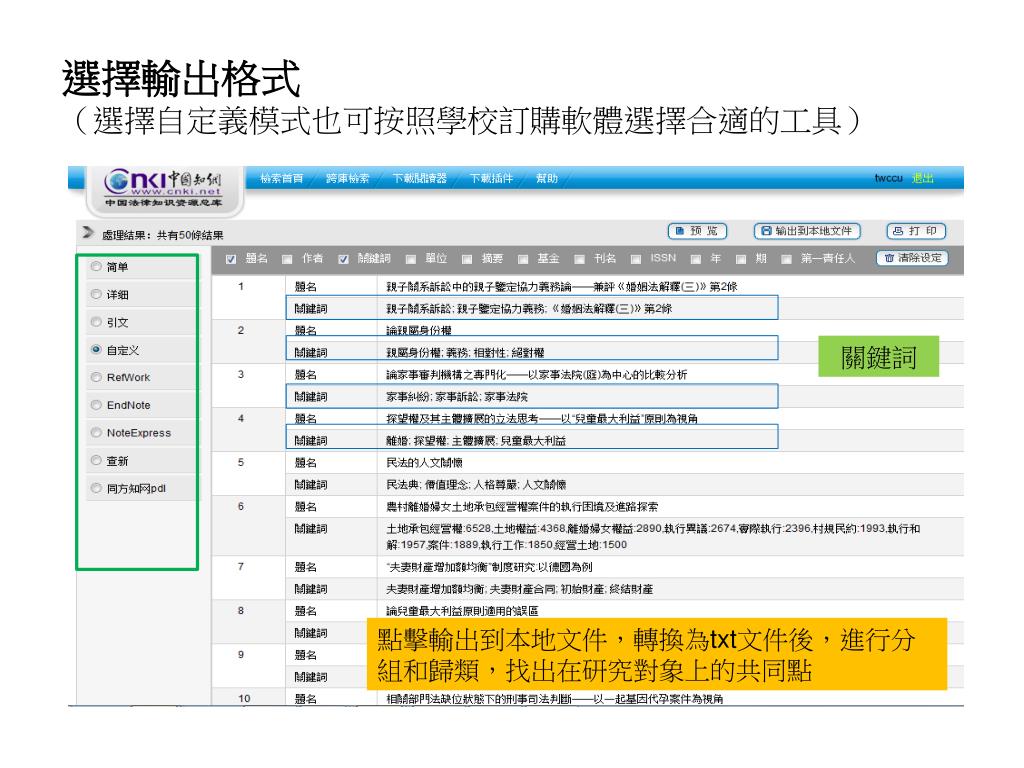
Task: Open 幫助 in the top navigation
Action: tap(547, 178)
